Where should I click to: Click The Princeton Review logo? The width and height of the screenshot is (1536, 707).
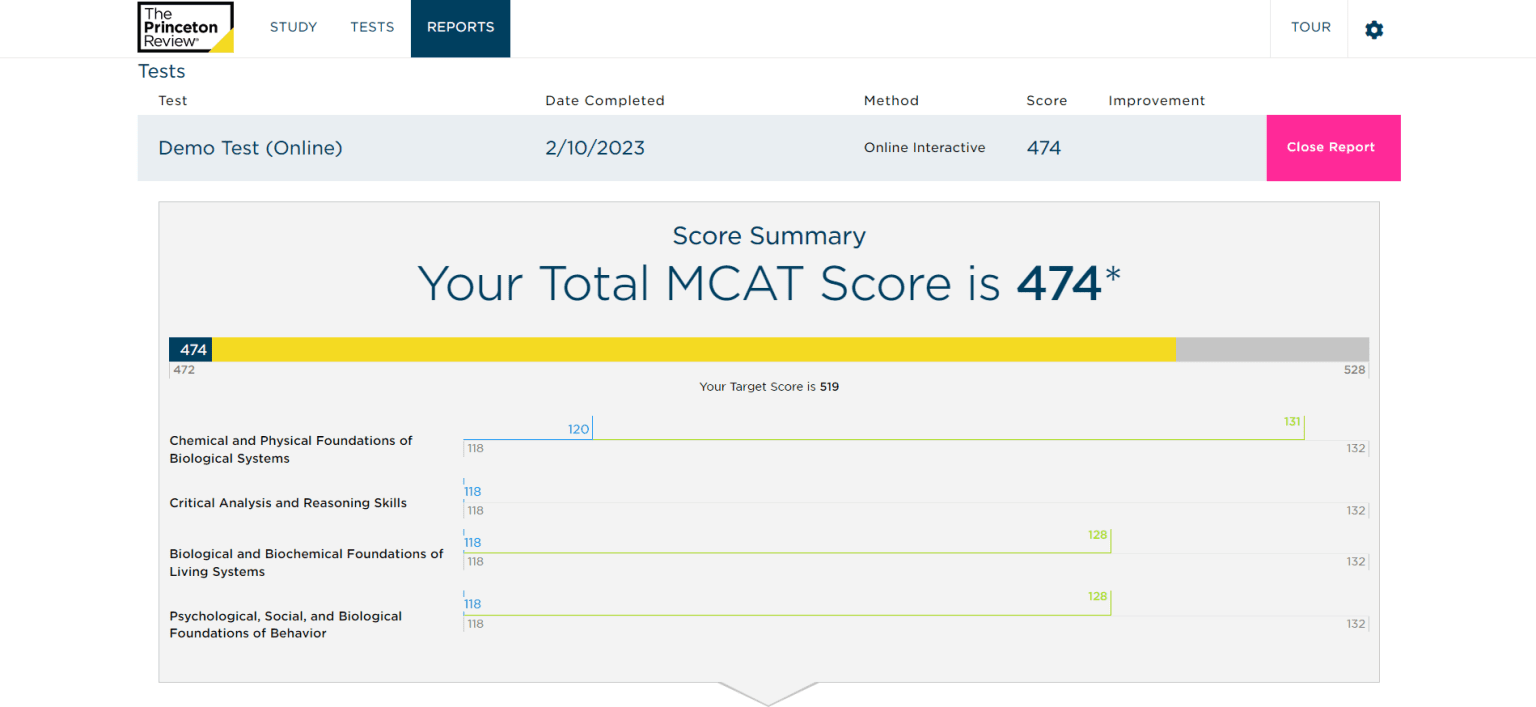click(185, 27)
